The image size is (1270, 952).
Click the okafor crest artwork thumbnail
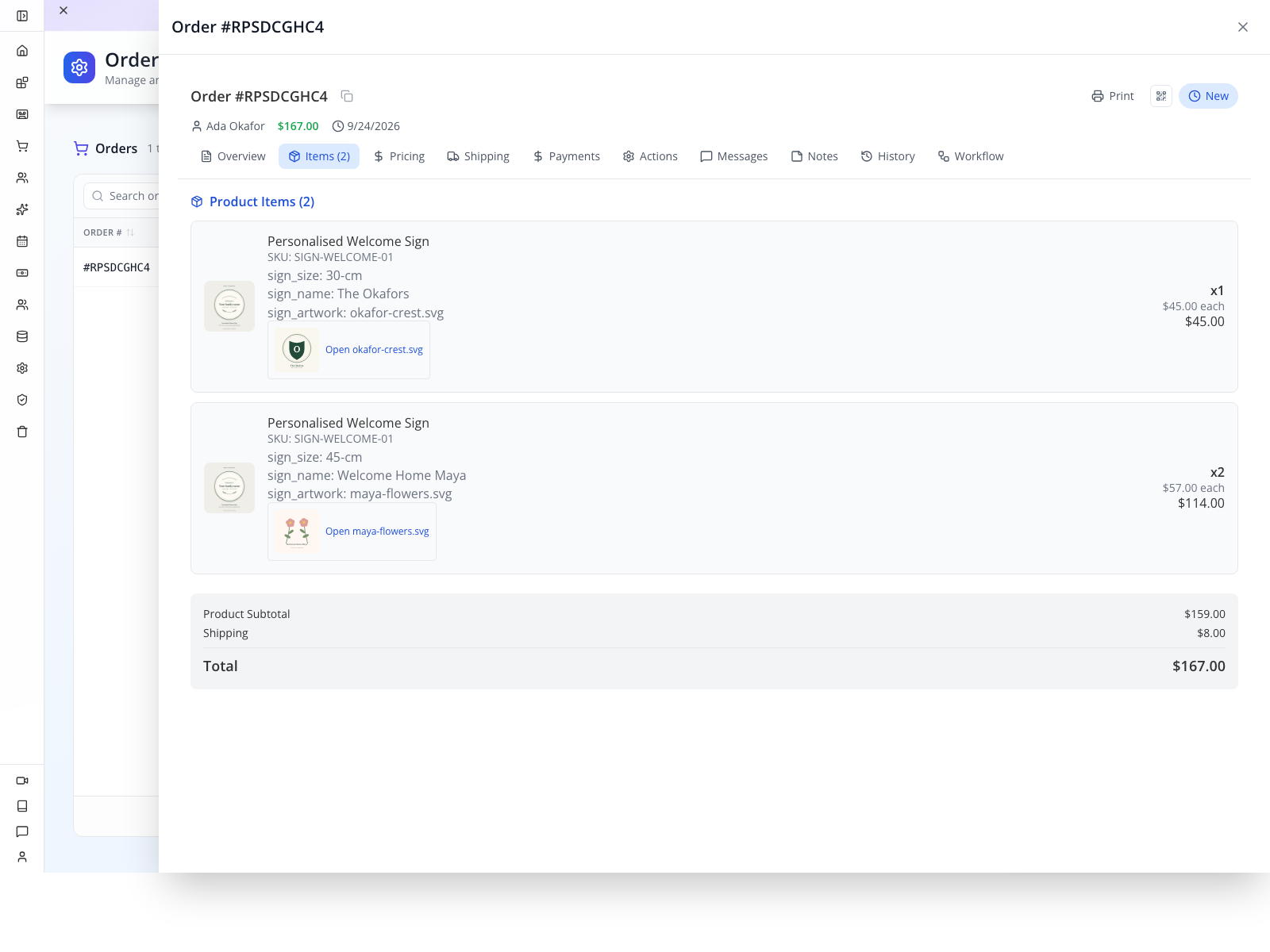pos(297,350)
